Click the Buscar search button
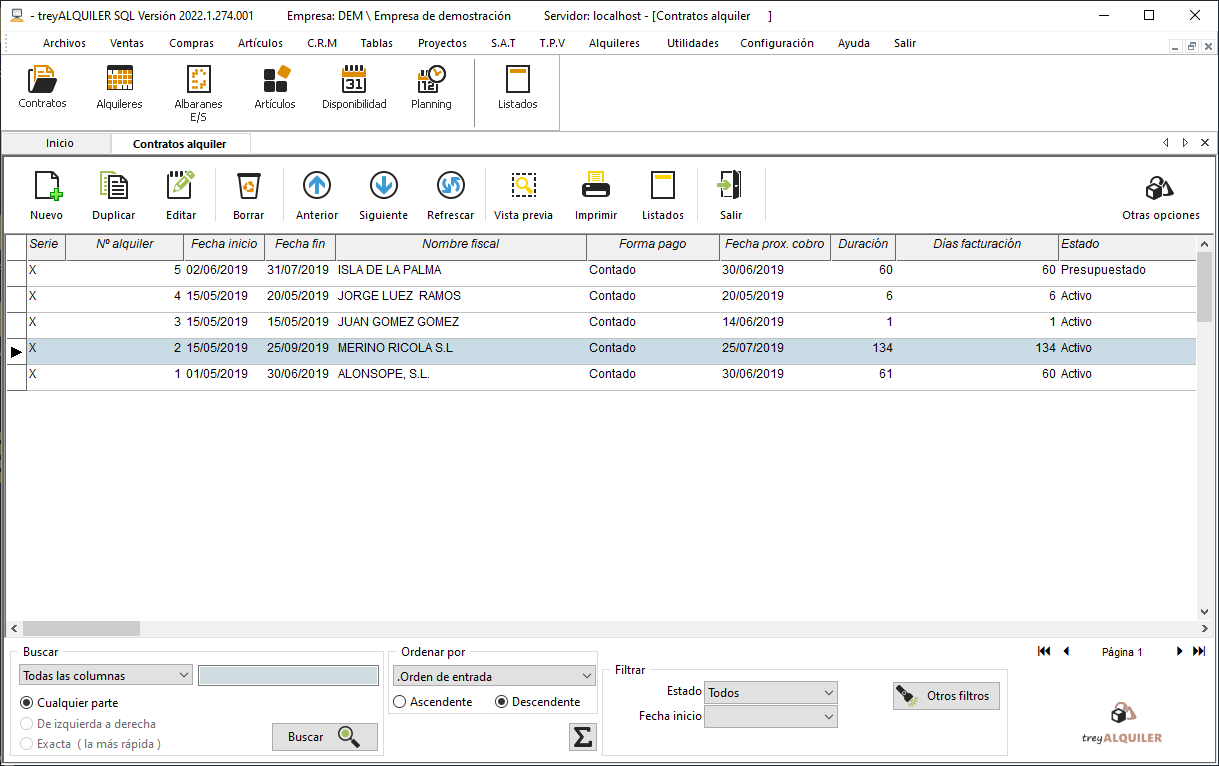 coord(325,737)
